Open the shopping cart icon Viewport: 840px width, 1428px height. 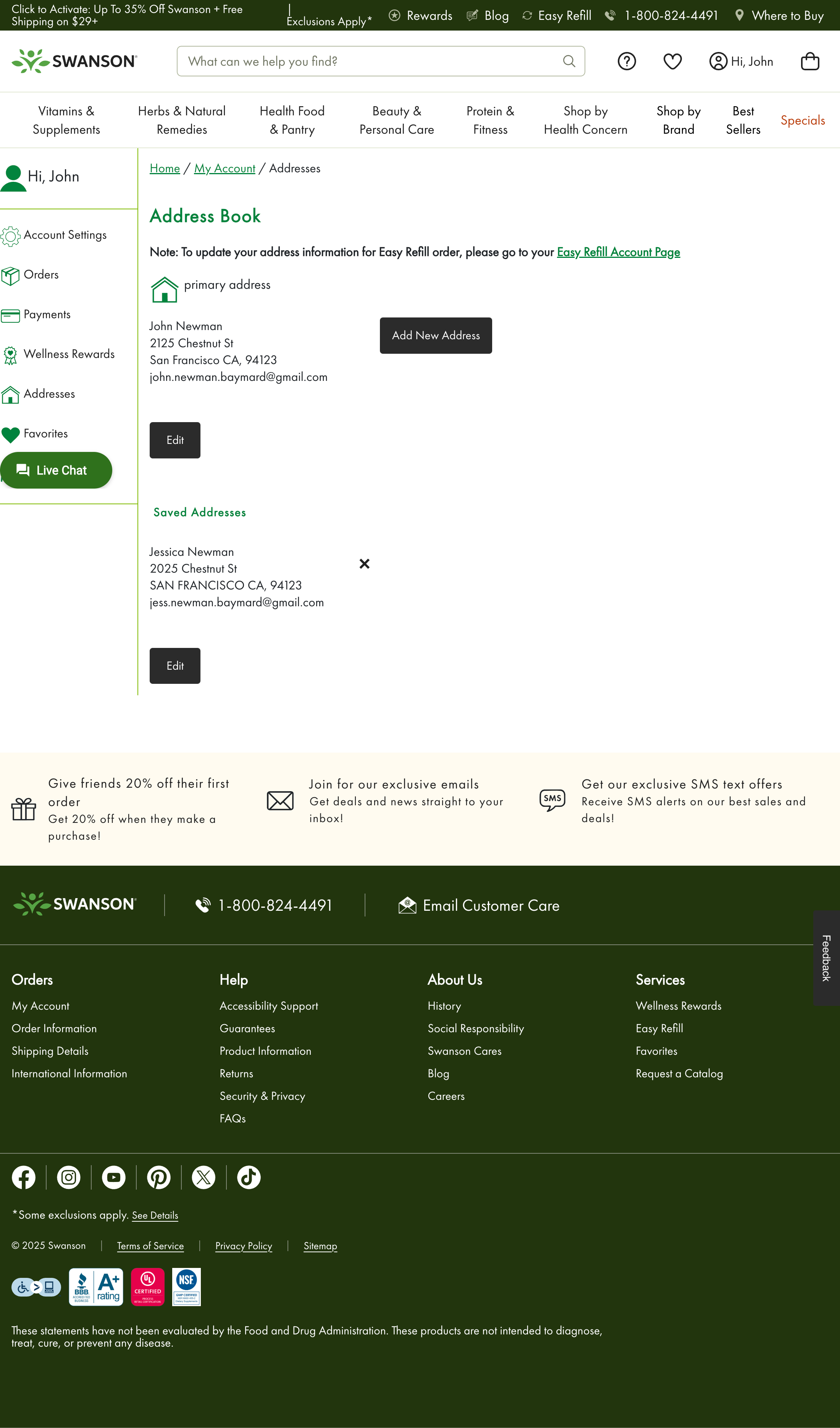pyautogui.click(x=811, y=61)
